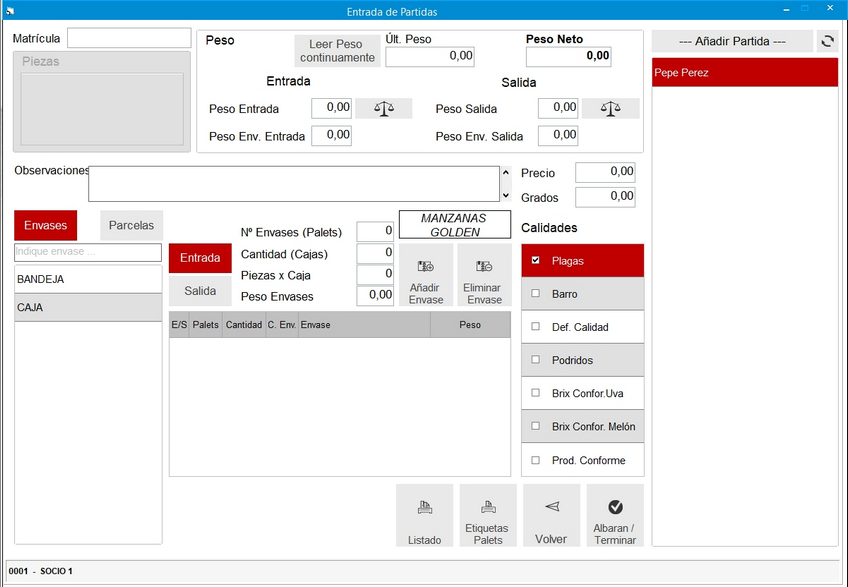Image resolution: width=848 pixels, height=587 pixels.
Task: Click the Peso column header in table
Action: pos(470,325)
